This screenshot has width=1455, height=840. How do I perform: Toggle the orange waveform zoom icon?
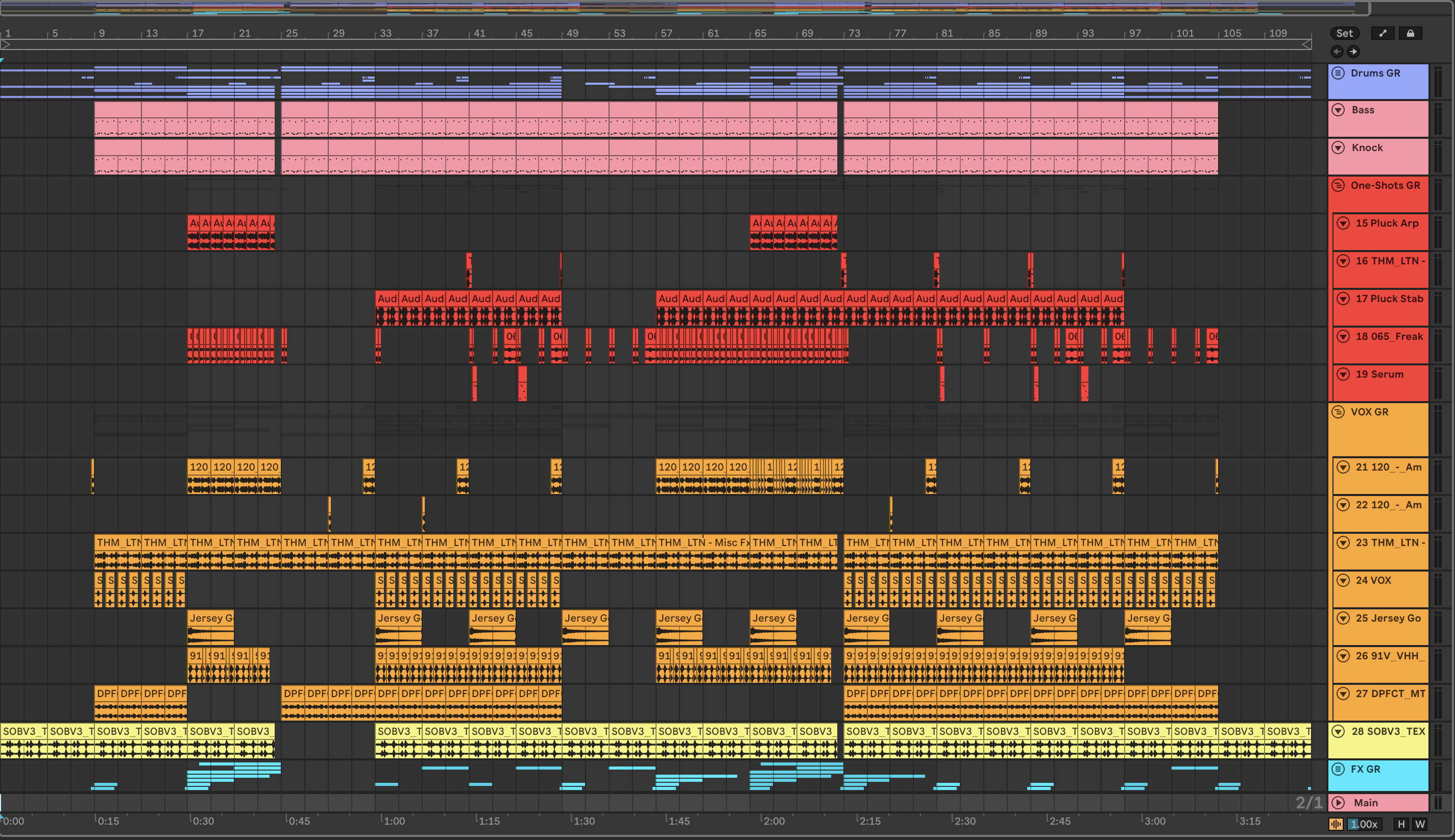click(x=1336, y=824)
